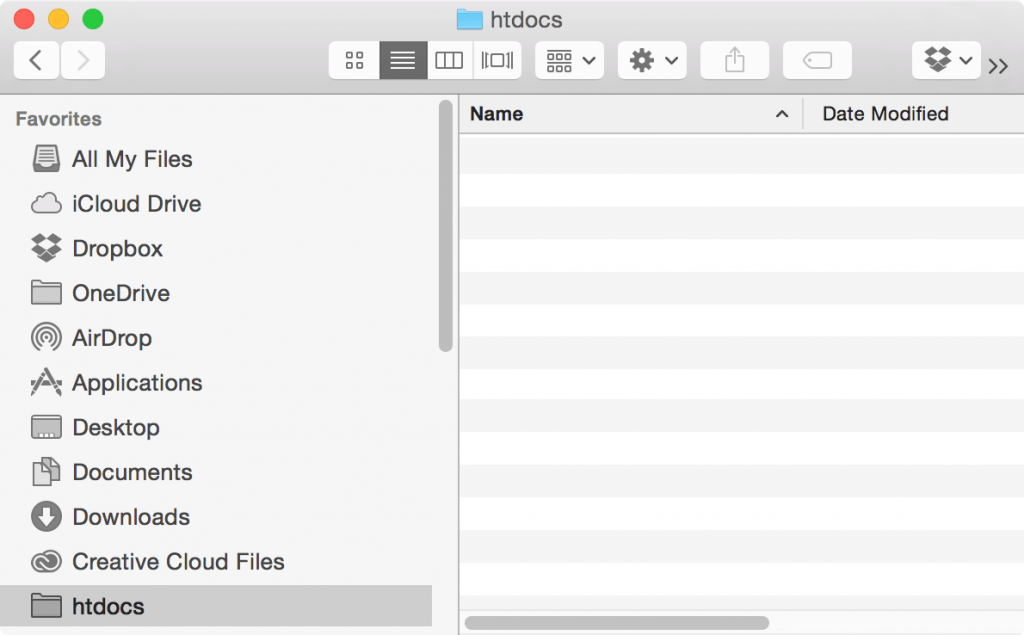The image size is (1024, 635).
Task: Switch to column view
Action: 449,61
